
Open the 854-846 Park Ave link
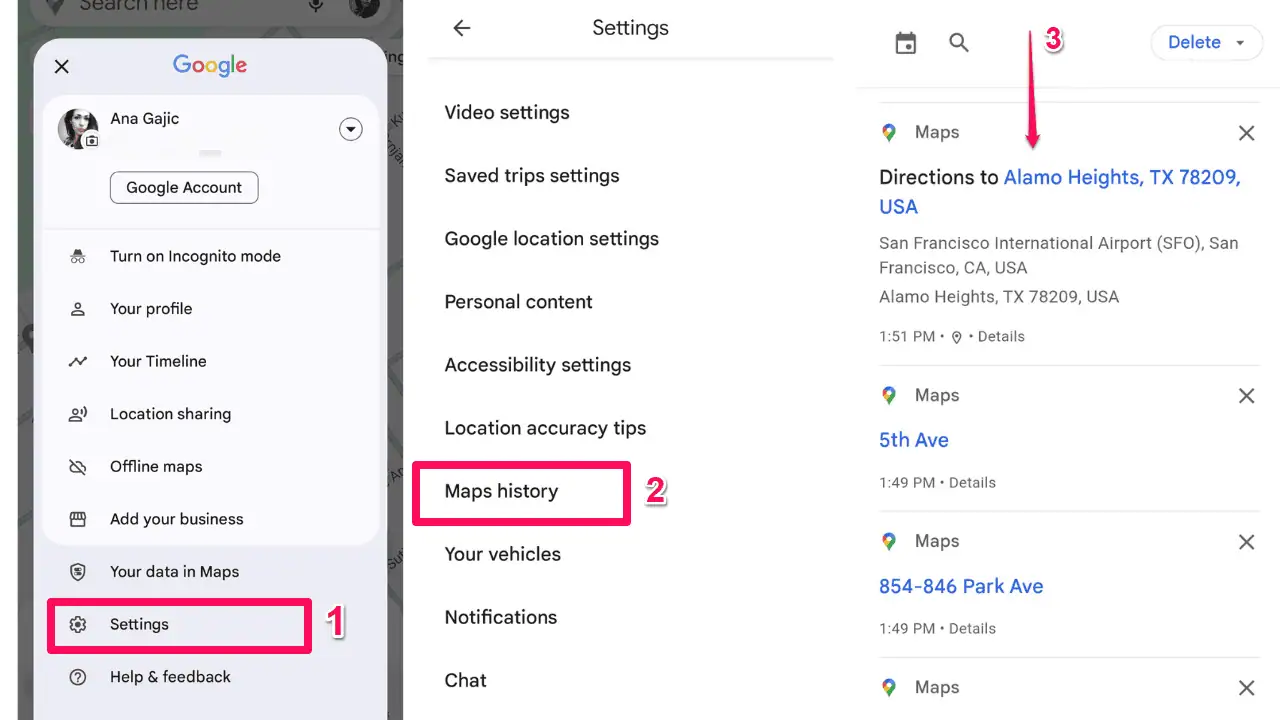(961, 587)
